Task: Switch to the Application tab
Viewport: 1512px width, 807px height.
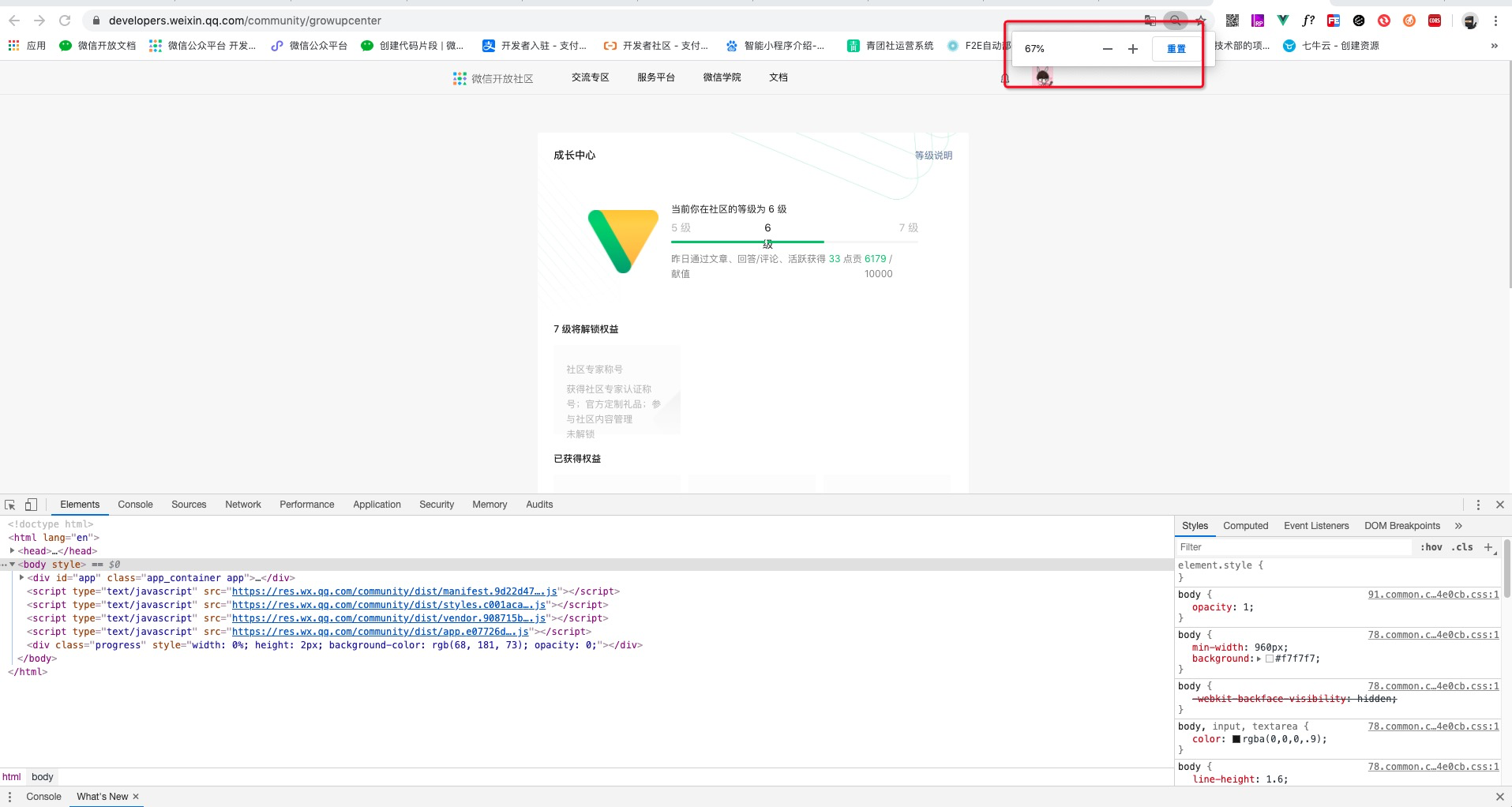Action: tap(377, 505)
